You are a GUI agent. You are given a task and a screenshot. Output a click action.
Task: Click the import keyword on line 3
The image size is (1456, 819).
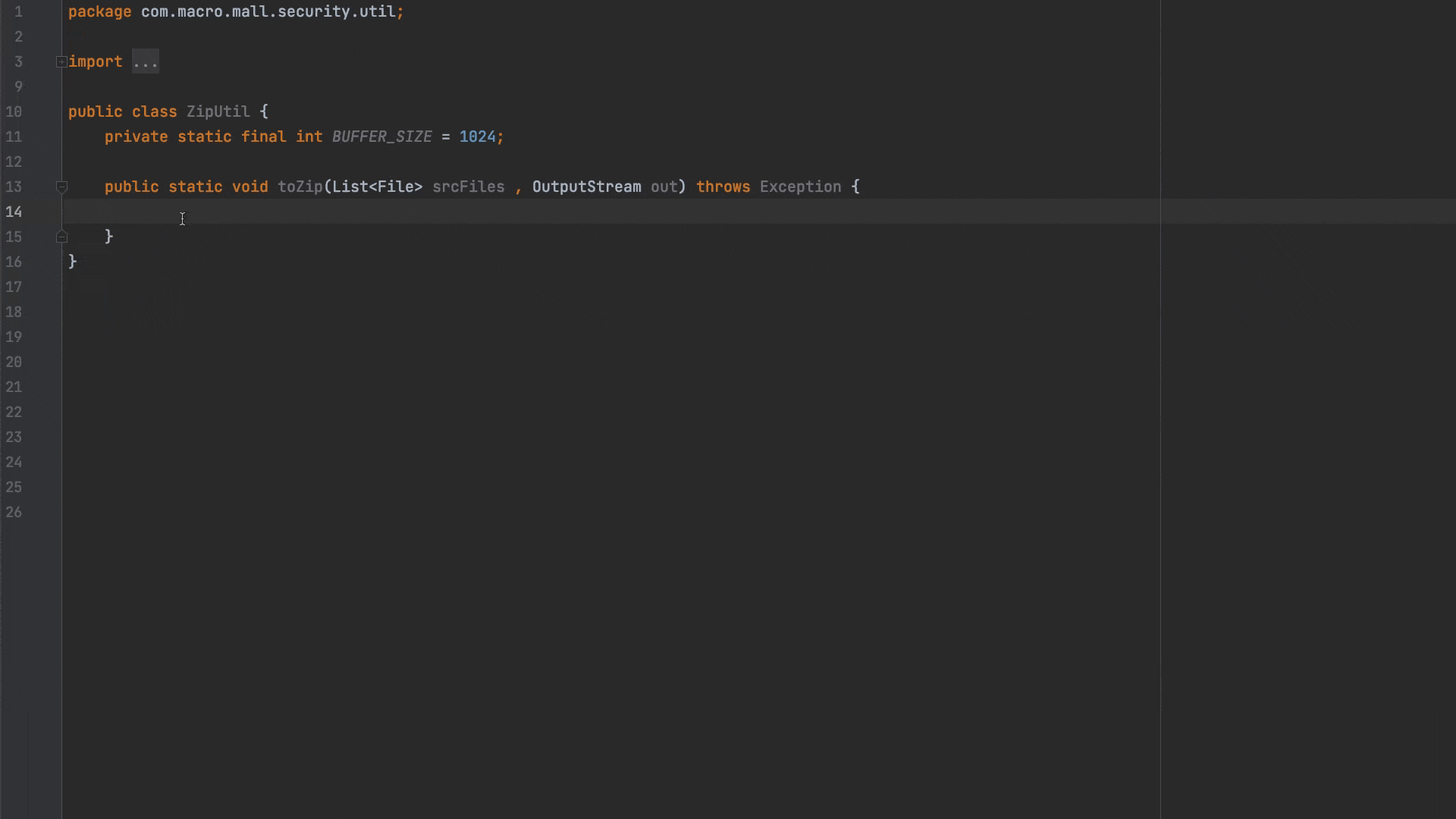coord(96,61)
